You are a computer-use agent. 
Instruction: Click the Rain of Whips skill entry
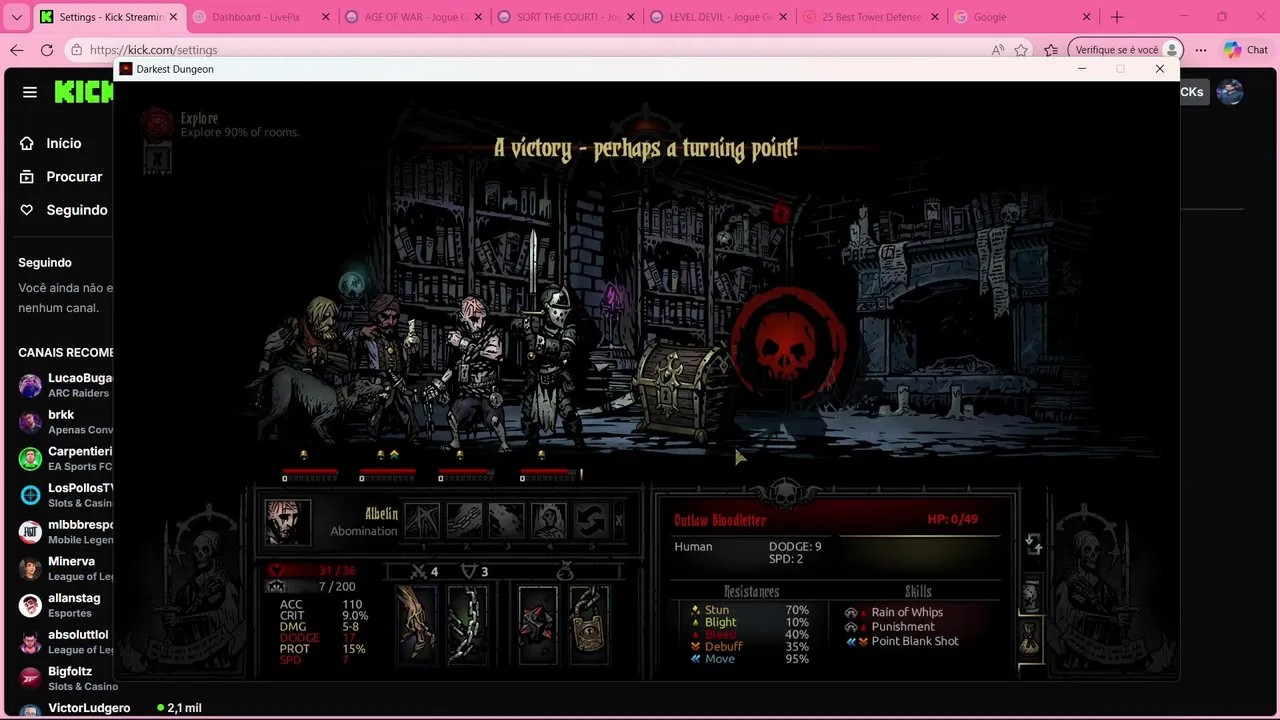(x=895, y=612)
